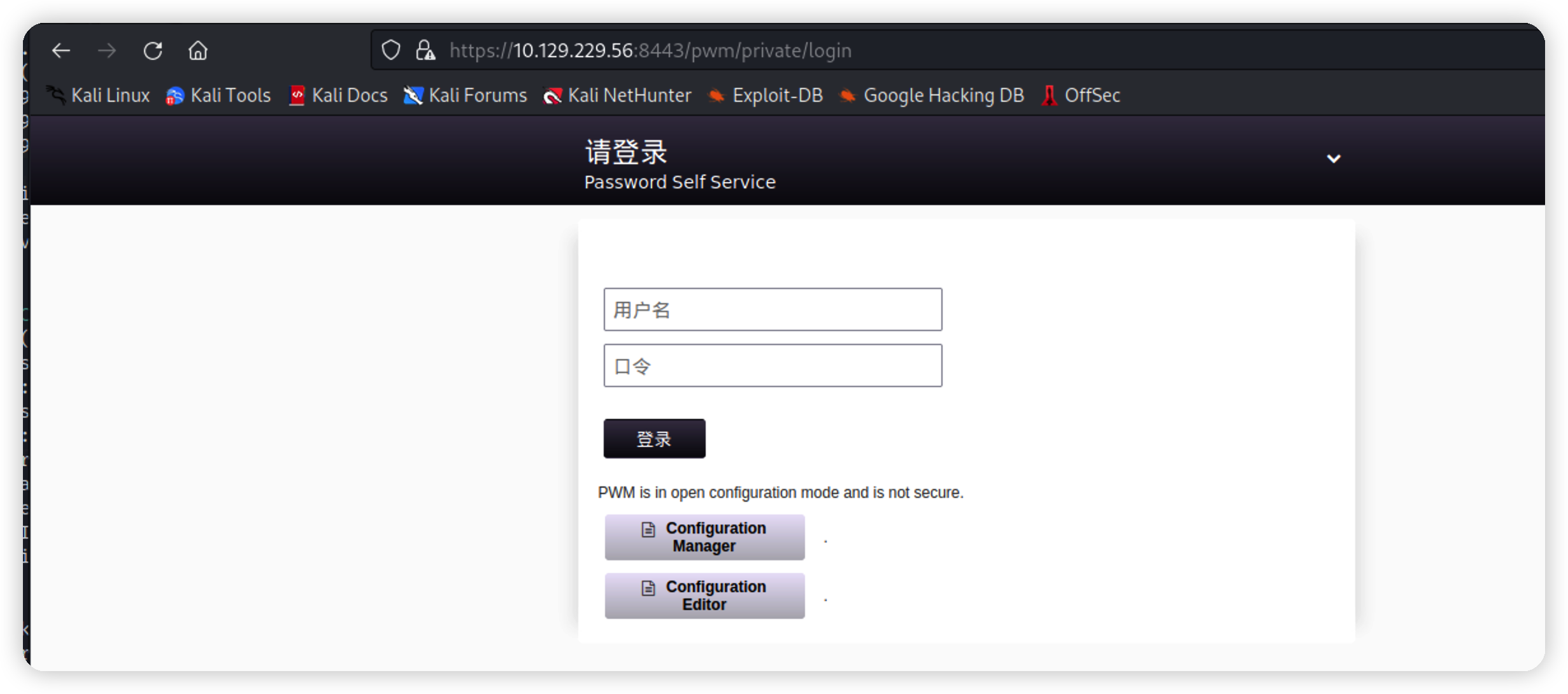Expand the header chevron dropdown
The width and height of the screenshot is (1568, 694).
point(1334,159)
